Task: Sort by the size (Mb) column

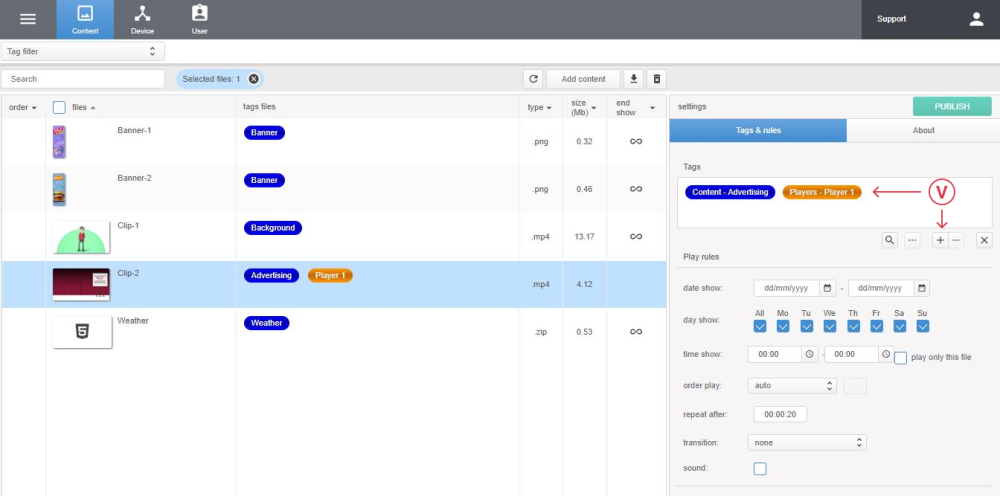Action: click(x=584, y=108)
